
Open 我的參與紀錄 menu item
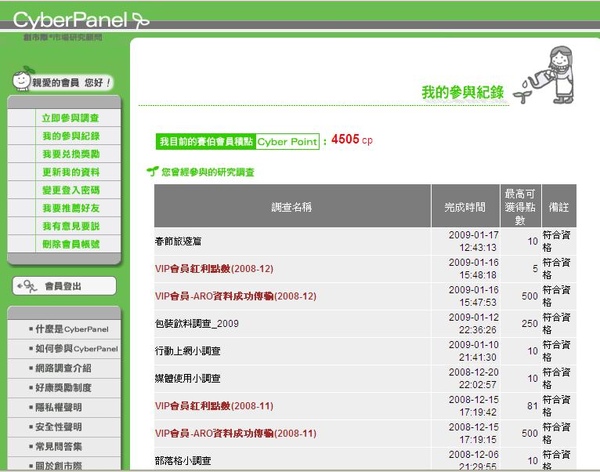pyautogui.click(x=71, y=136)
